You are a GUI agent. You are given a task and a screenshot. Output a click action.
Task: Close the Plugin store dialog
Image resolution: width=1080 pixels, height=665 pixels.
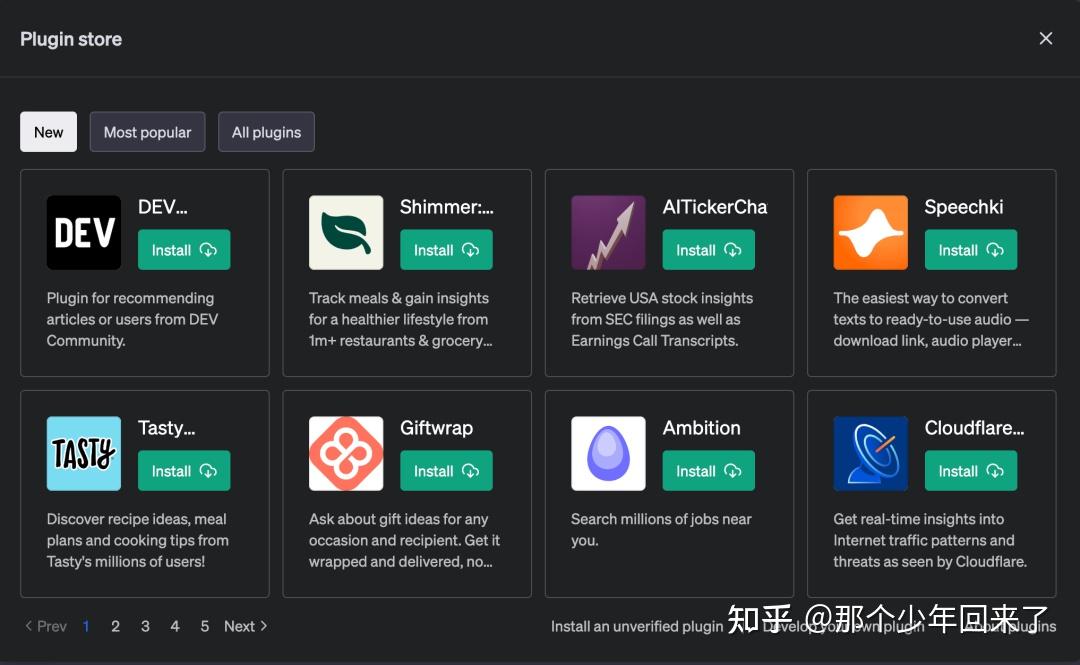tap(1046, 38)
